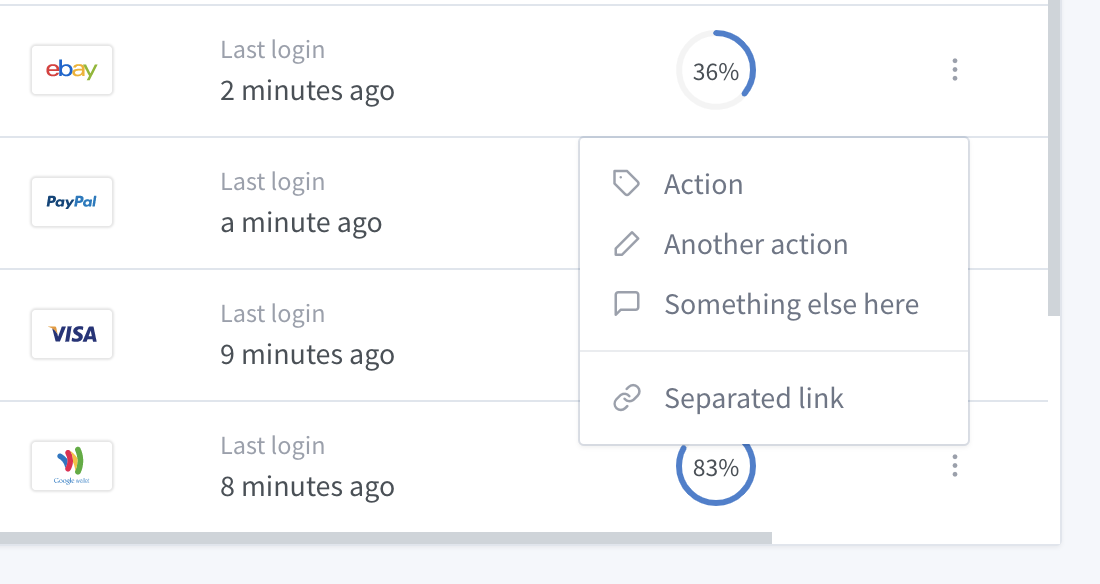Select Something else here from the menu

click(x=791, y=304)
